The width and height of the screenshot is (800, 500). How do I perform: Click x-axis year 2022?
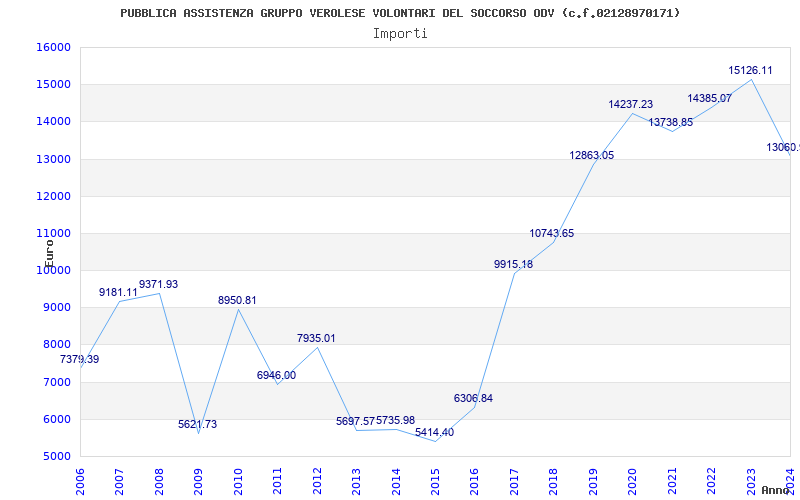coord(711,480)
